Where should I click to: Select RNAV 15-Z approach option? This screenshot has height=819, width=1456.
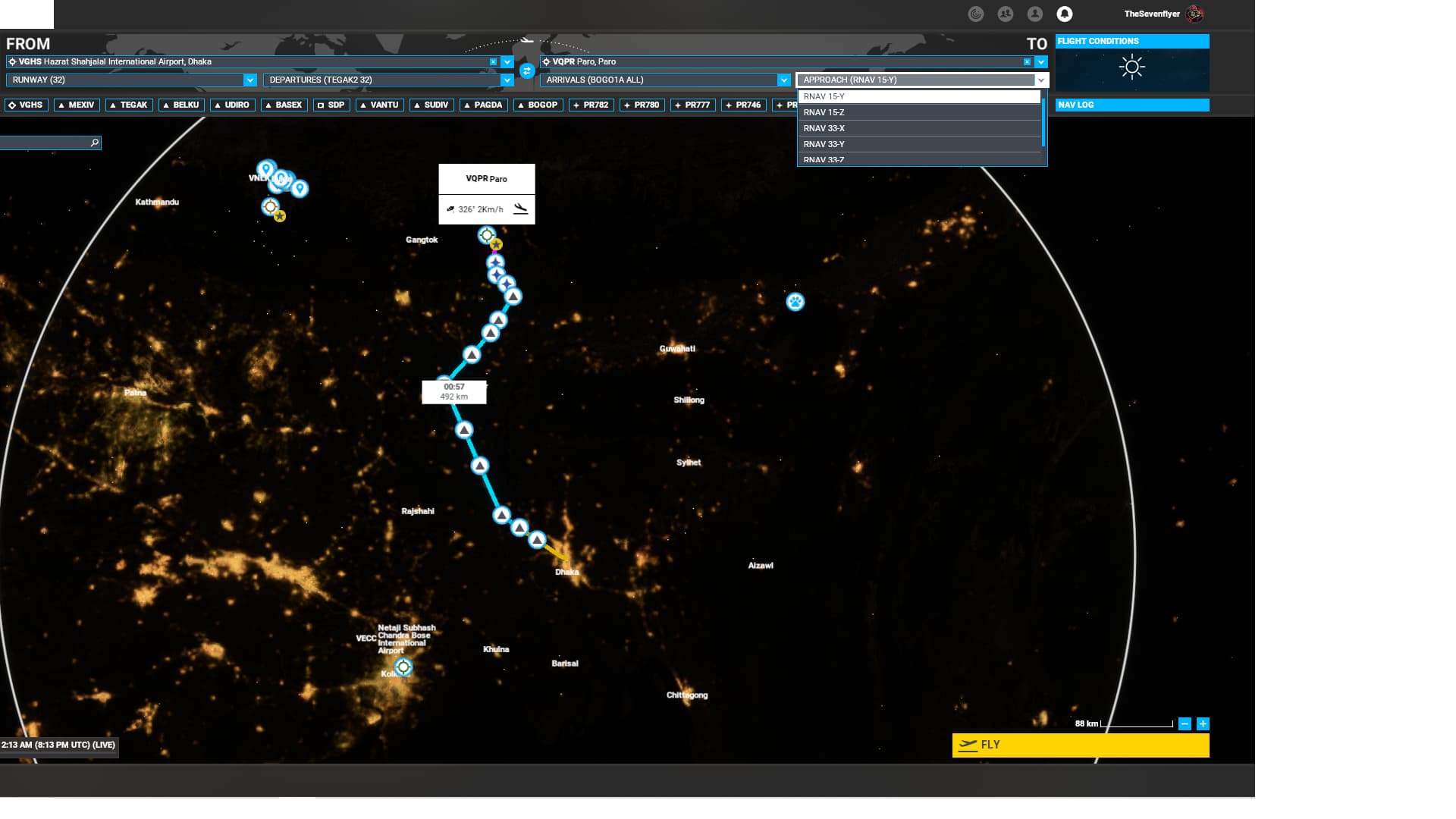coord(919,112)
